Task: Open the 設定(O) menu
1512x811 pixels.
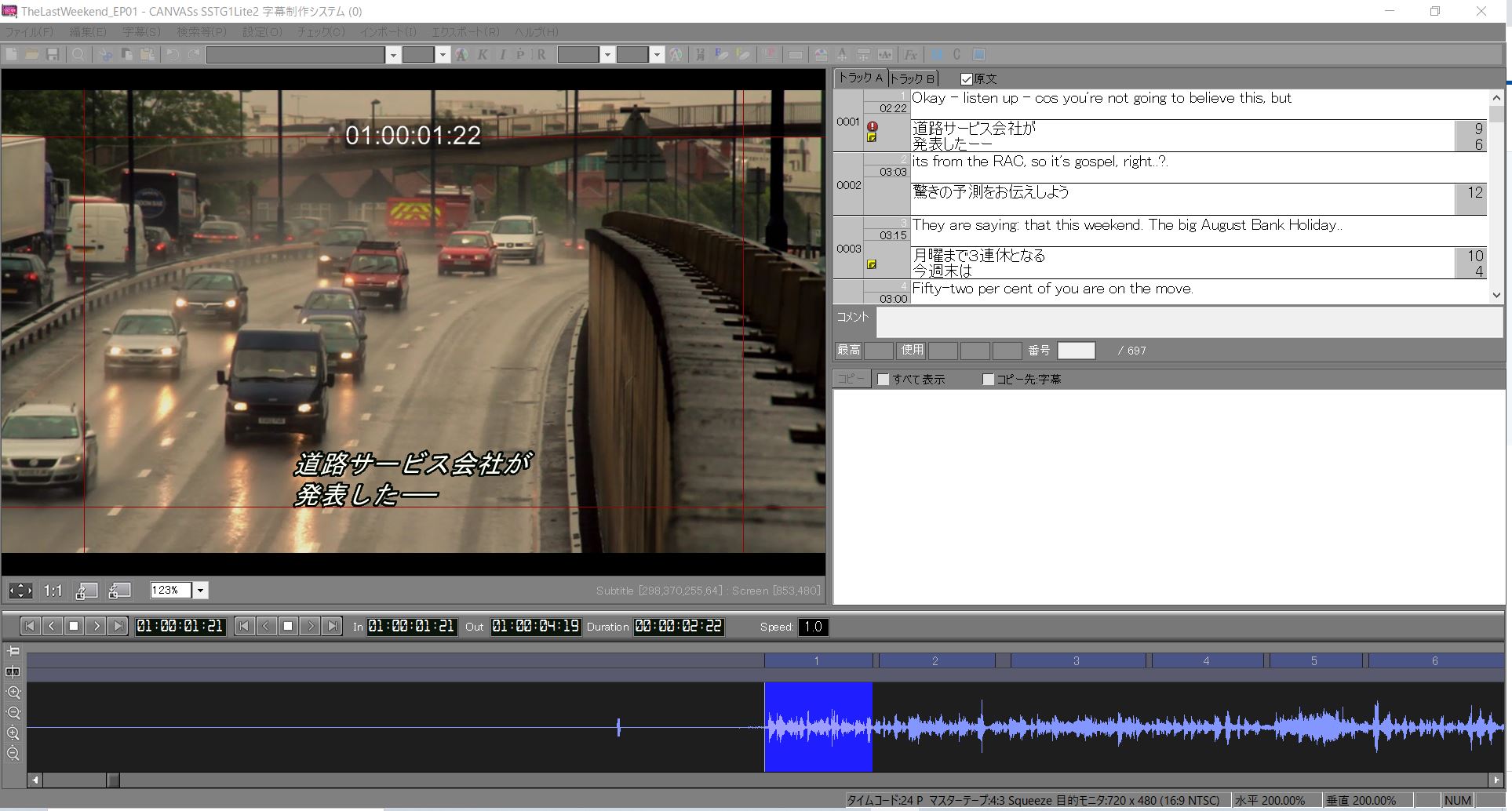Action: 262,32
